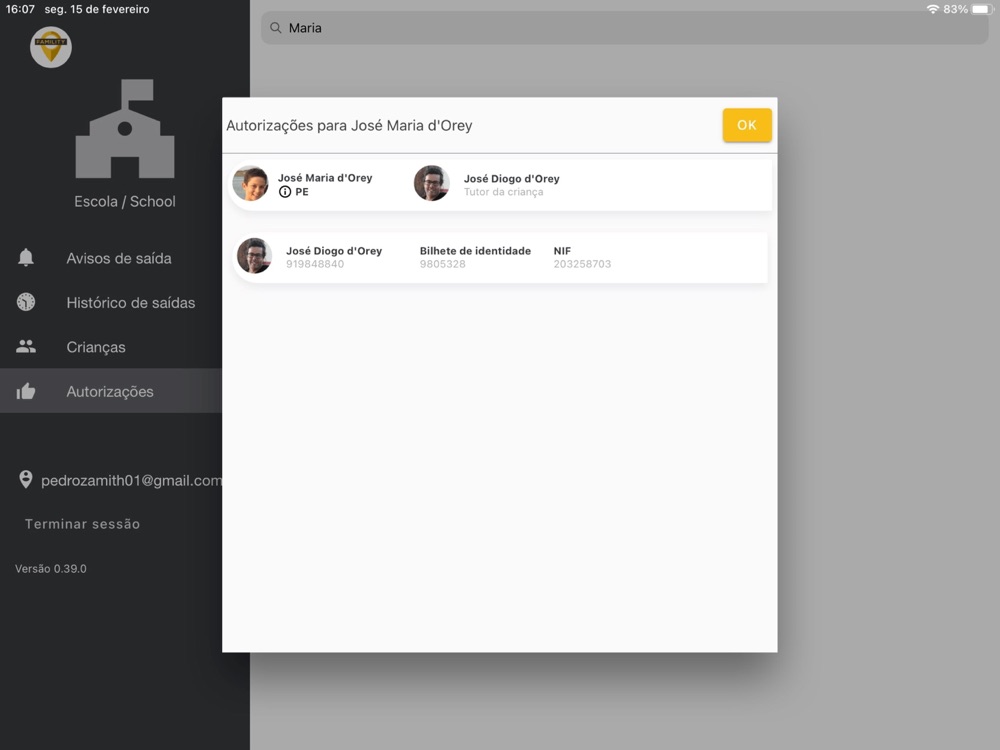
Task: Click the NIF label
Action: 562,251
